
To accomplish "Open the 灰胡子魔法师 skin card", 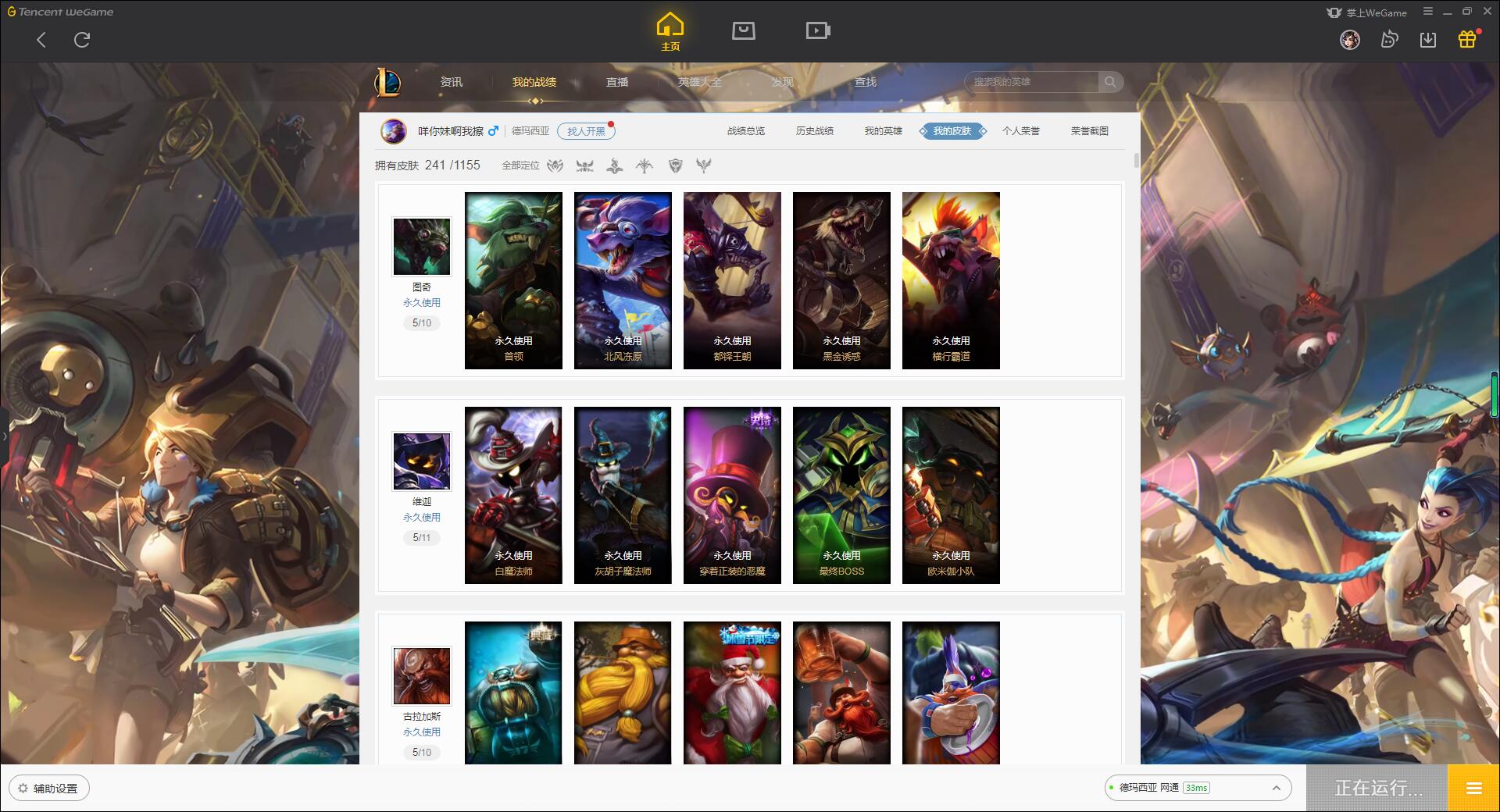I will [x=623, y=495].
